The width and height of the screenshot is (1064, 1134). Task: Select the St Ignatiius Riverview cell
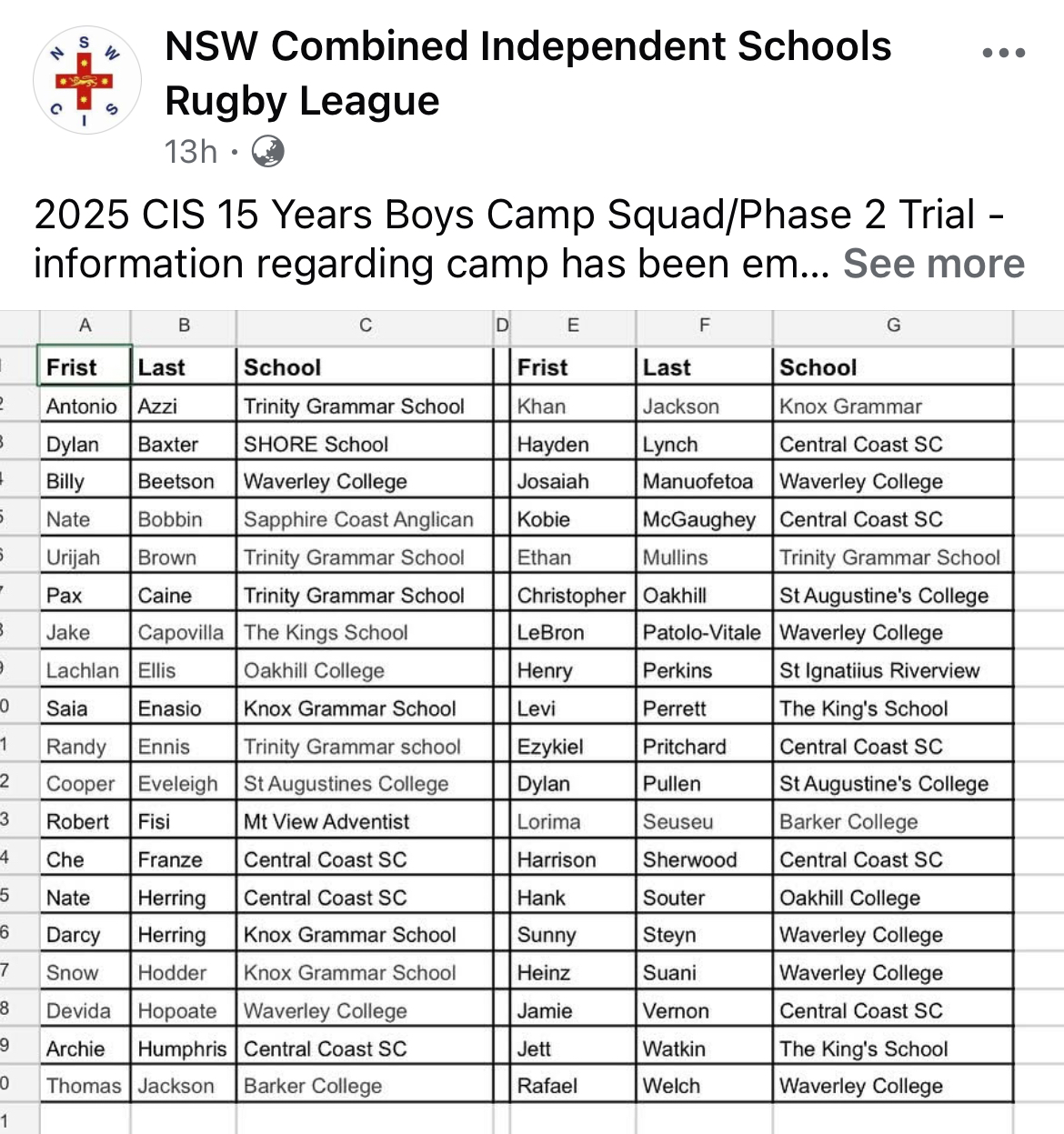[x=893, y=670]
